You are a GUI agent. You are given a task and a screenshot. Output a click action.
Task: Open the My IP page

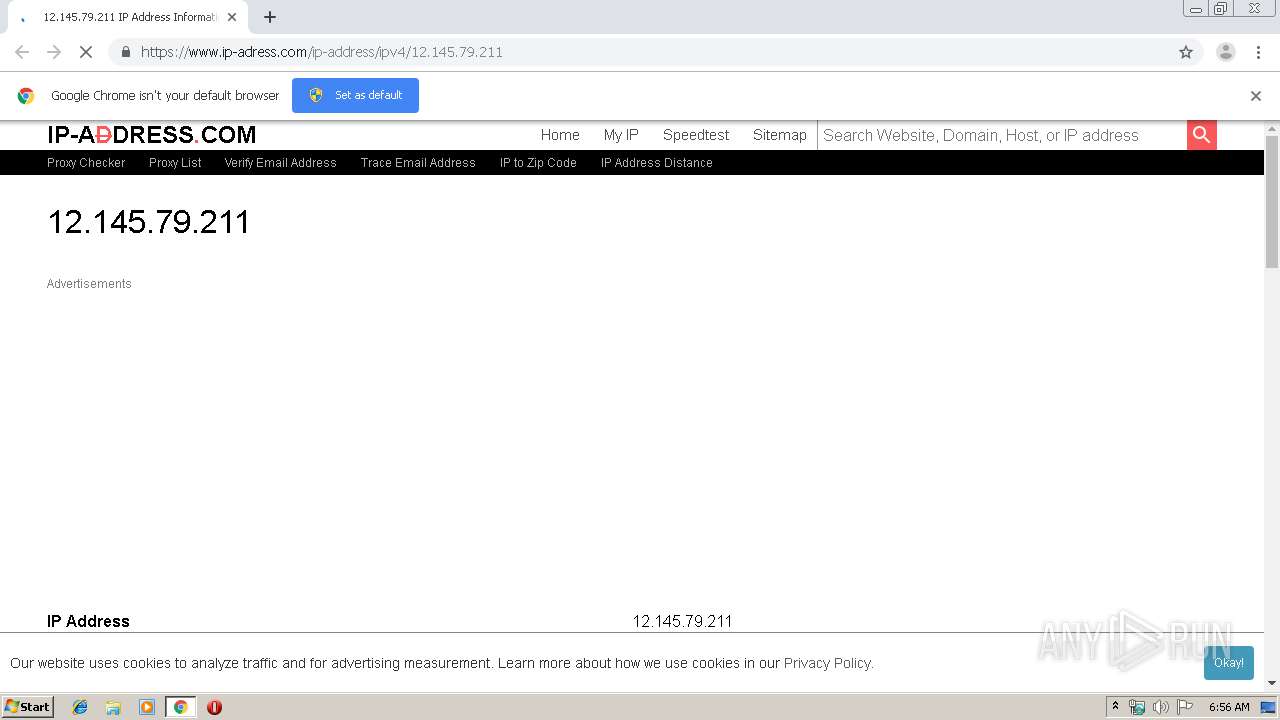[621, 135]
